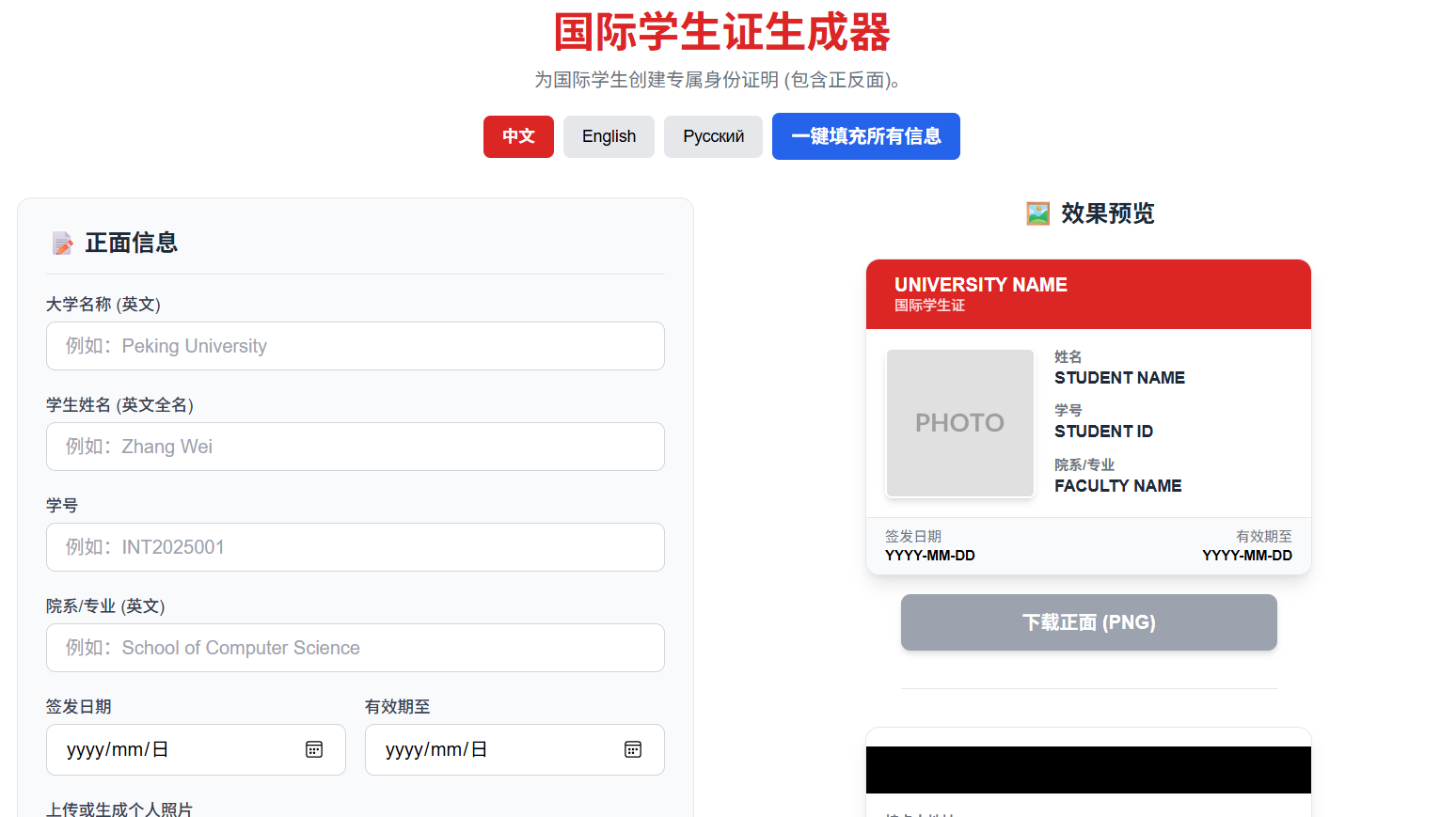1456x817 pixels.
Task: Click the 下载正面 (PNG) download button
Action: pyautogui.click(x=1088, y=622)
